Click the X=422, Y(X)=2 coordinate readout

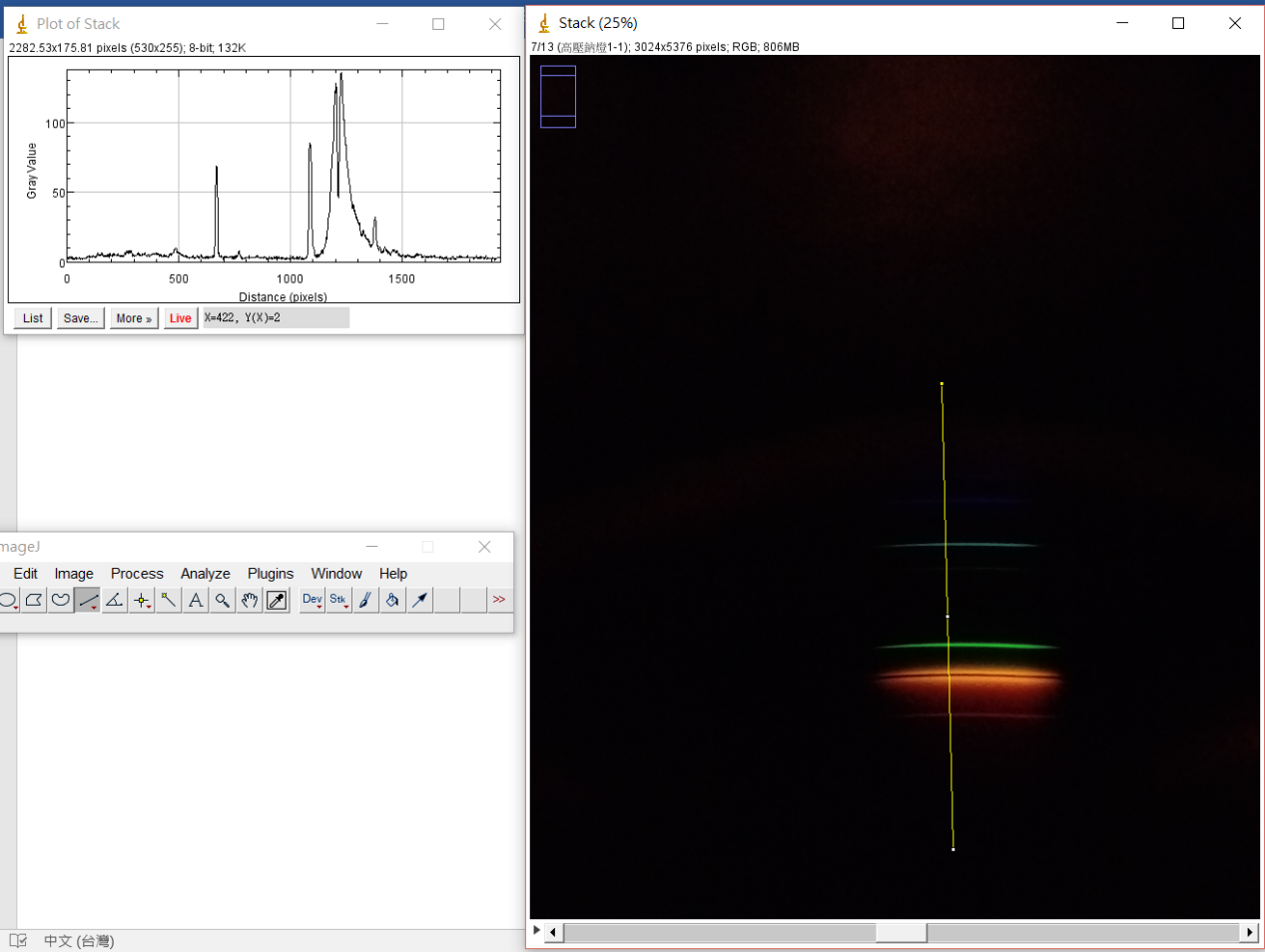[x=277, y=318]
